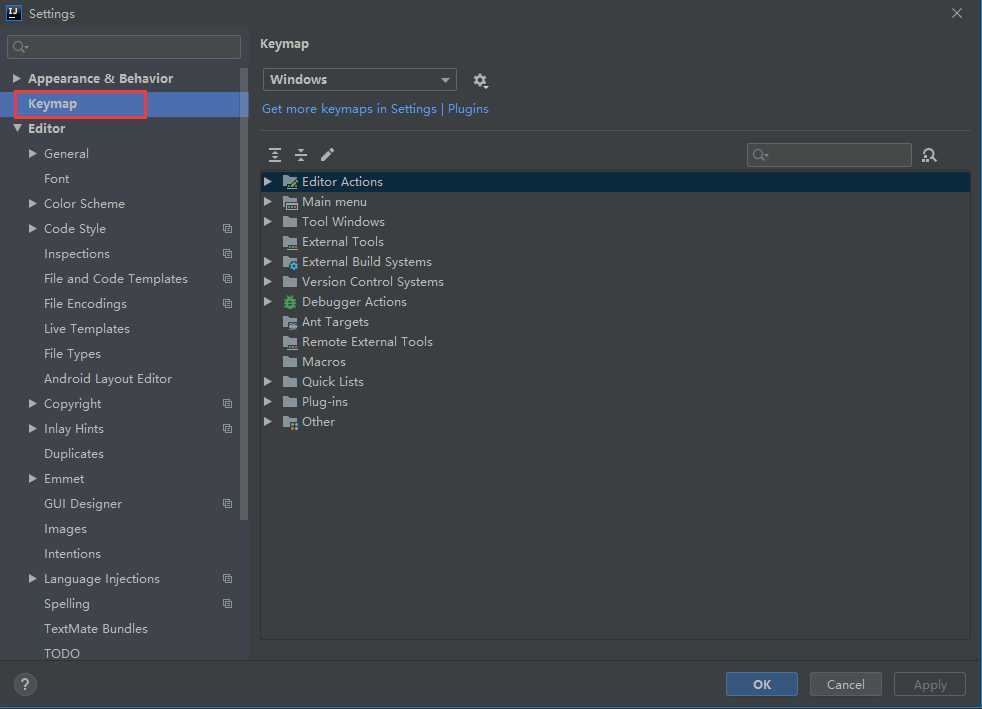The width and height of the screenshot is (982, 709).
Task: Expand the Emmet subsection arrow
Action: tap(33, 479)
